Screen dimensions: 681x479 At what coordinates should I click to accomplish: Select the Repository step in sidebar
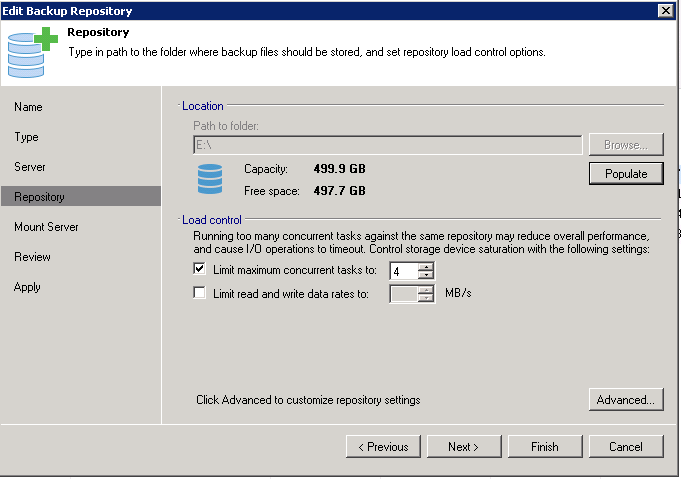point(40,197)
